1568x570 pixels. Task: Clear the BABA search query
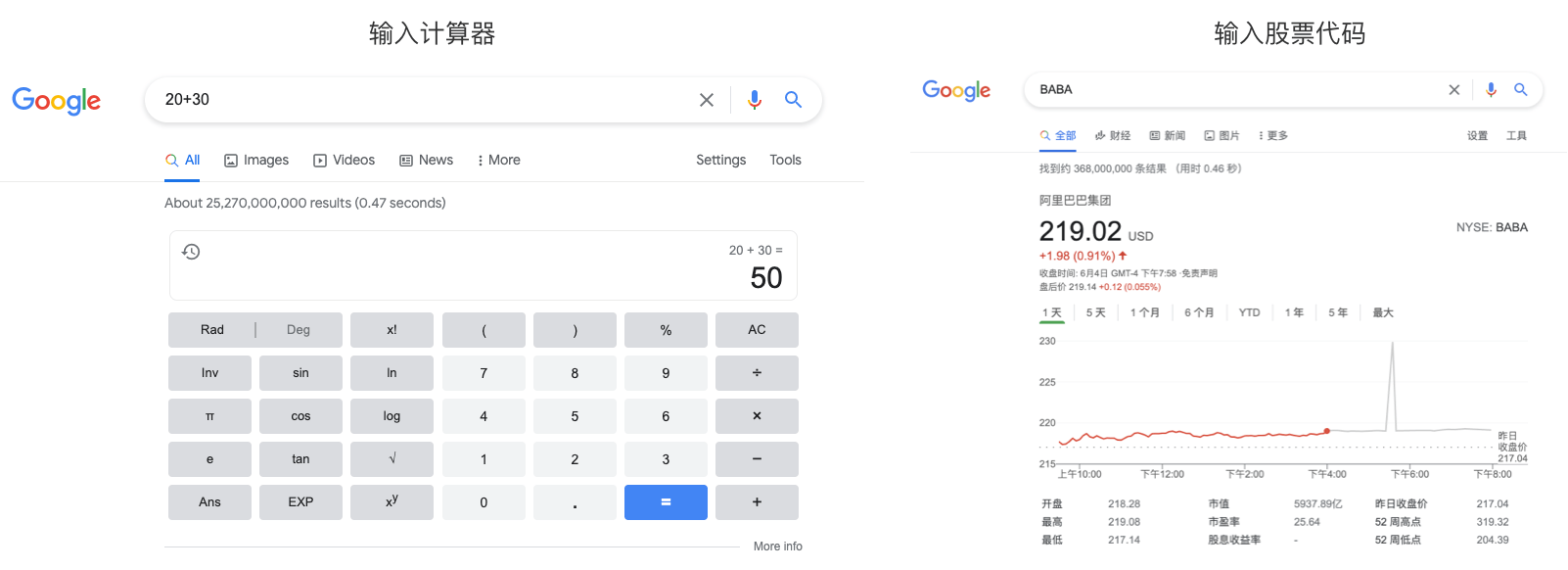1454,90
